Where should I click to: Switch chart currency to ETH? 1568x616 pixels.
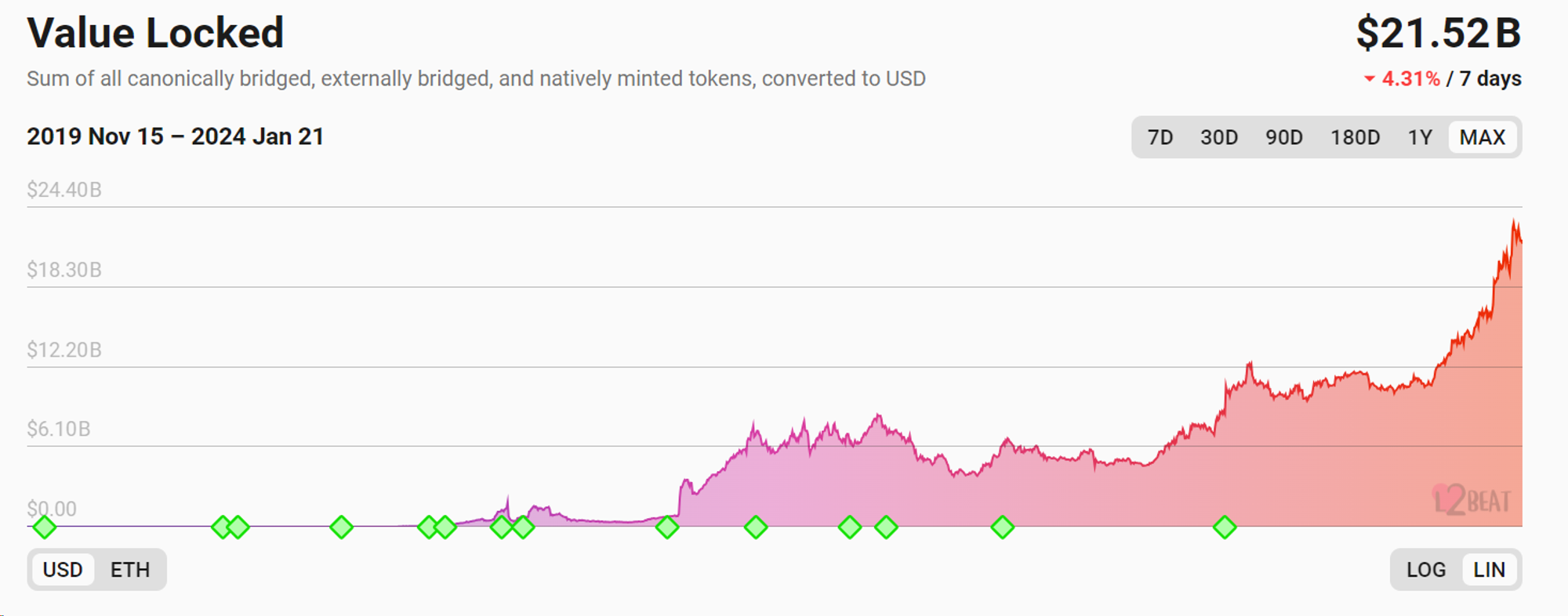click(x=130, y=570)
